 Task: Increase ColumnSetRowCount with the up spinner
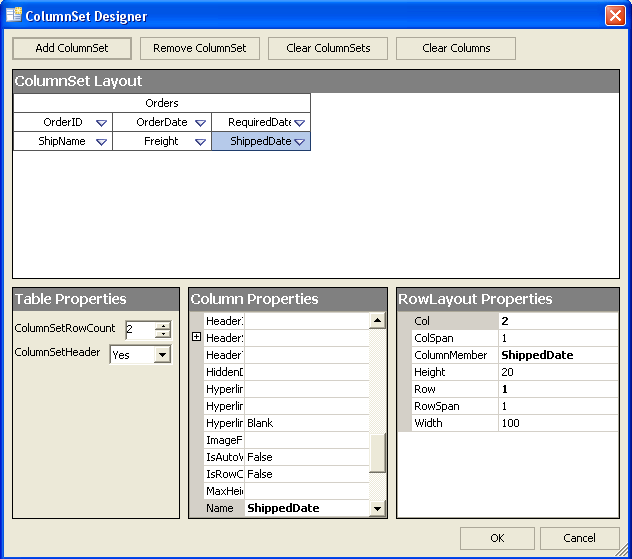(163, 326)
